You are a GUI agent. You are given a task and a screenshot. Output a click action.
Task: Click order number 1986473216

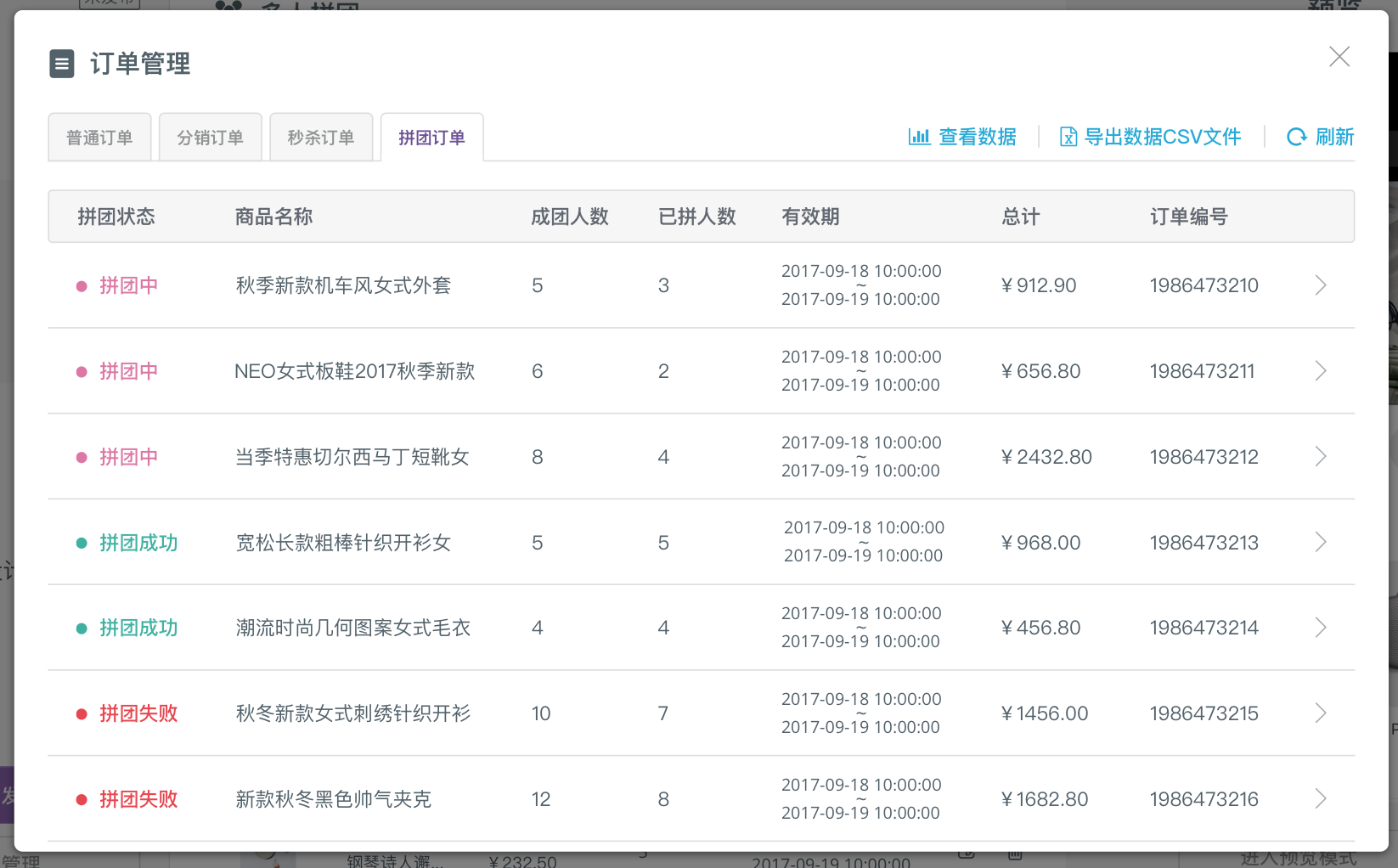[1204, 799]
